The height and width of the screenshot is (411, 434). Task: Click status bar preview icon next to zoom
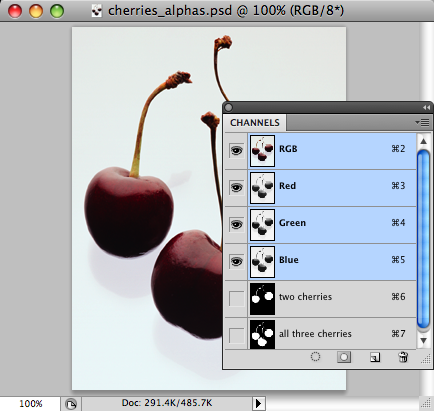[x=71, y=404]
